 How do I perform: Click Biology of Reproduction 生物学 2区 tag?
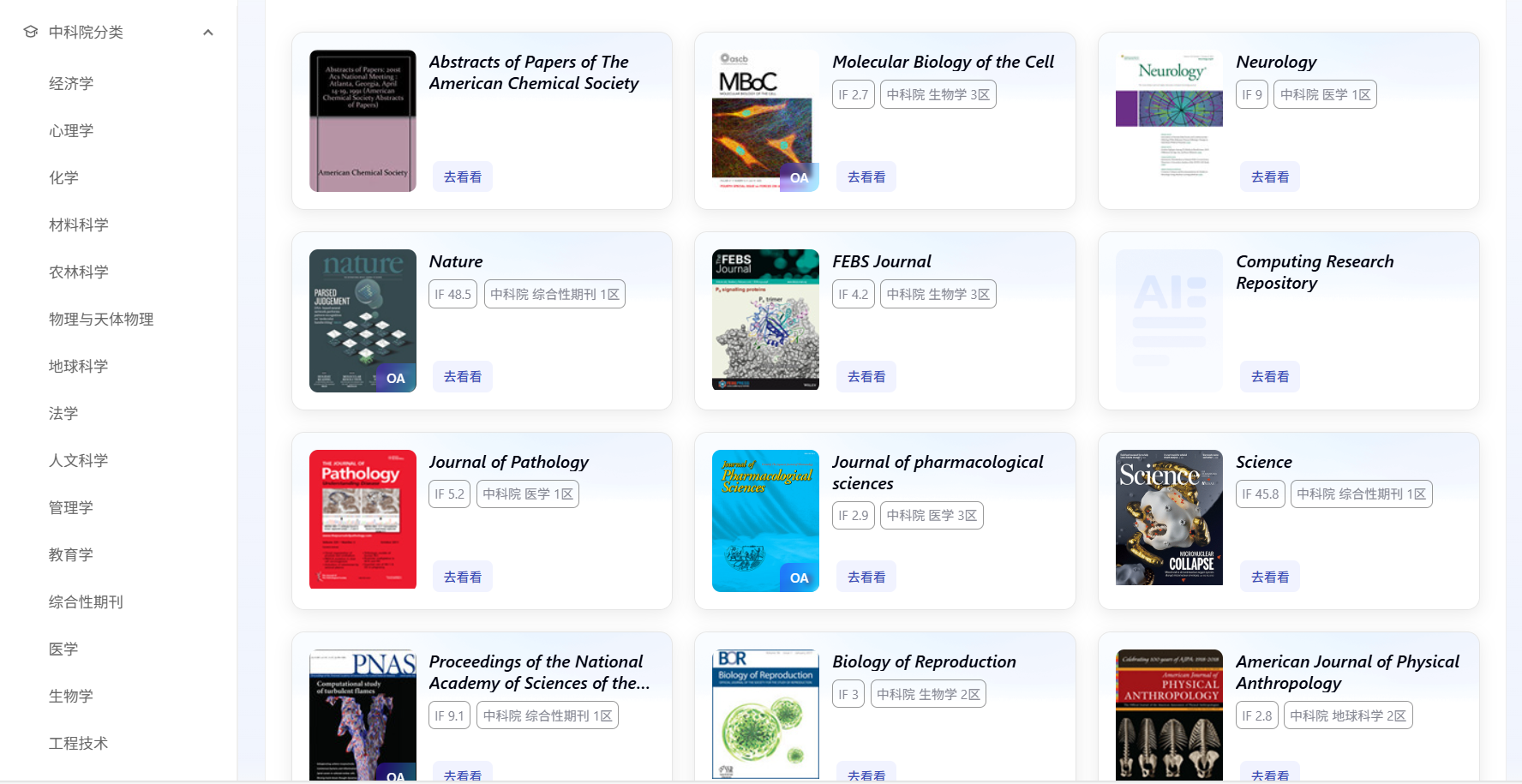[x=928, y=694]
